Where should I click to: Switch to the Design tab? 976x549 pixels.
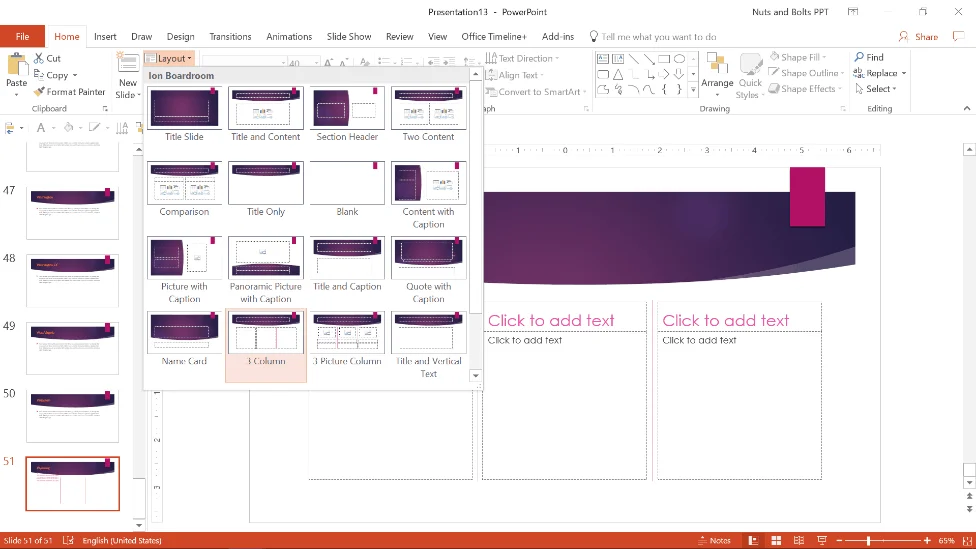click(181, 37)
